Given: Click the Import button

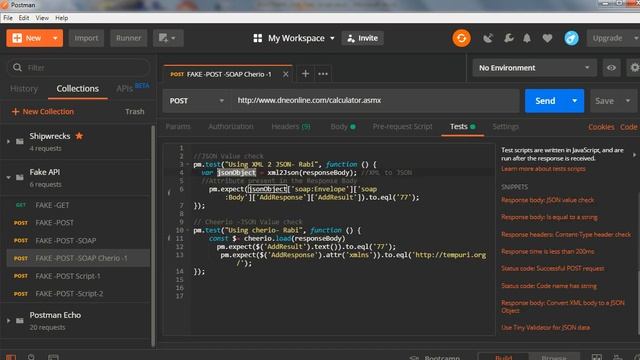Looking at the screenshot, I should [x=86, y=38].
